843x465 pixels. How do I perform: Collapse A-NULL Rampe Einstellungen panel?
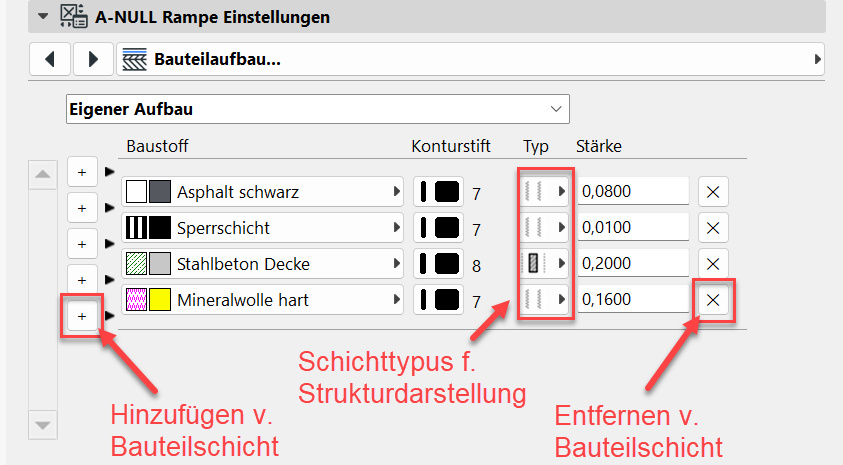[x=42, y=17]
